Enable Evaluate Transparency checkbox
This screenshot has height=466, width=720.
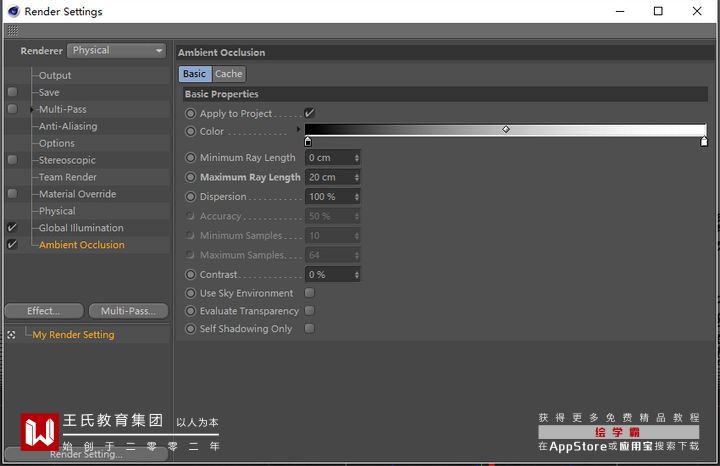click(309, 310)
